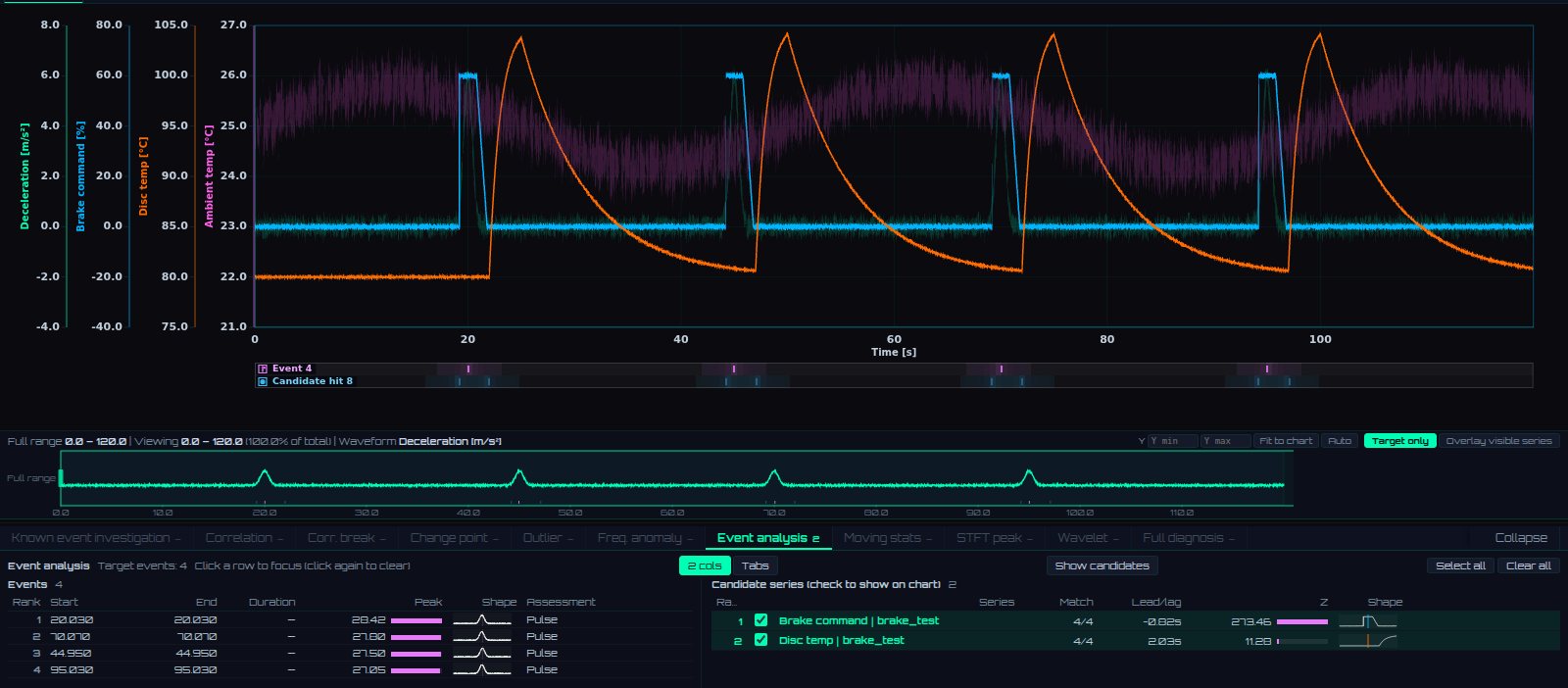Screen dimensions: 1568x688
Task: Open the Known event investigation tab
Action: click(x=96, y=538)
